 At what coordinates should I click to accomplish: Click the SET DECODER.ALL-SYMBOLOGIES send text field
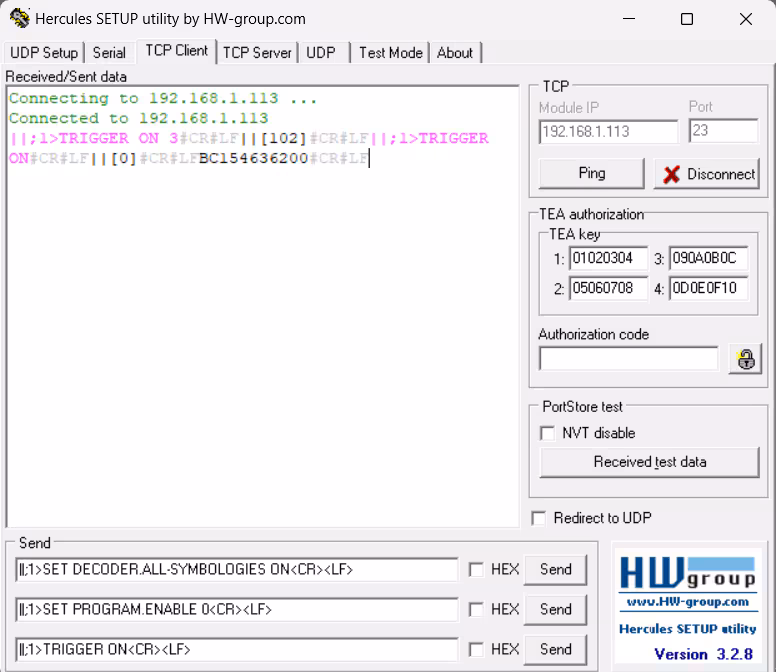(x=237, y=570)
